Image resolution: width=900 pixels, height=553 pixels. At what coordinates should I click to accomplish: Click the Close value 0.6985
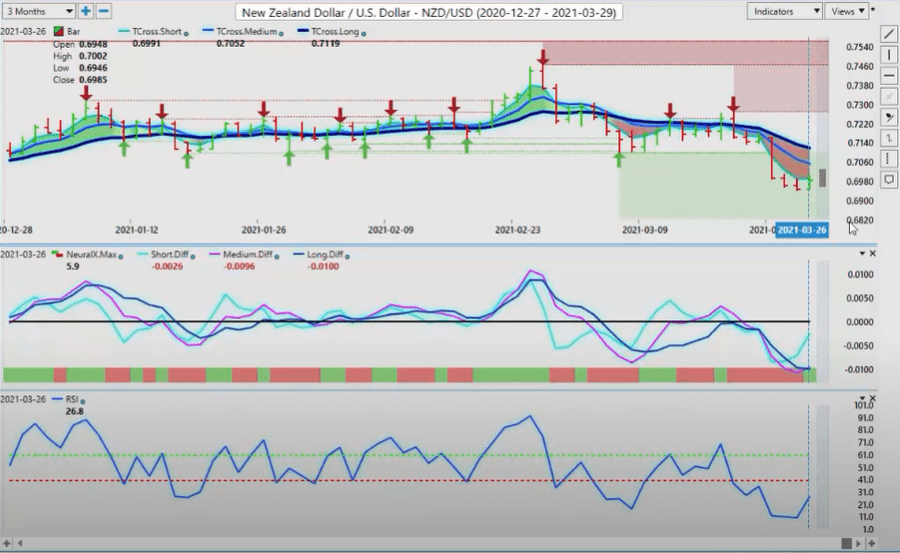pyautogui.click(x=93, y=80)
